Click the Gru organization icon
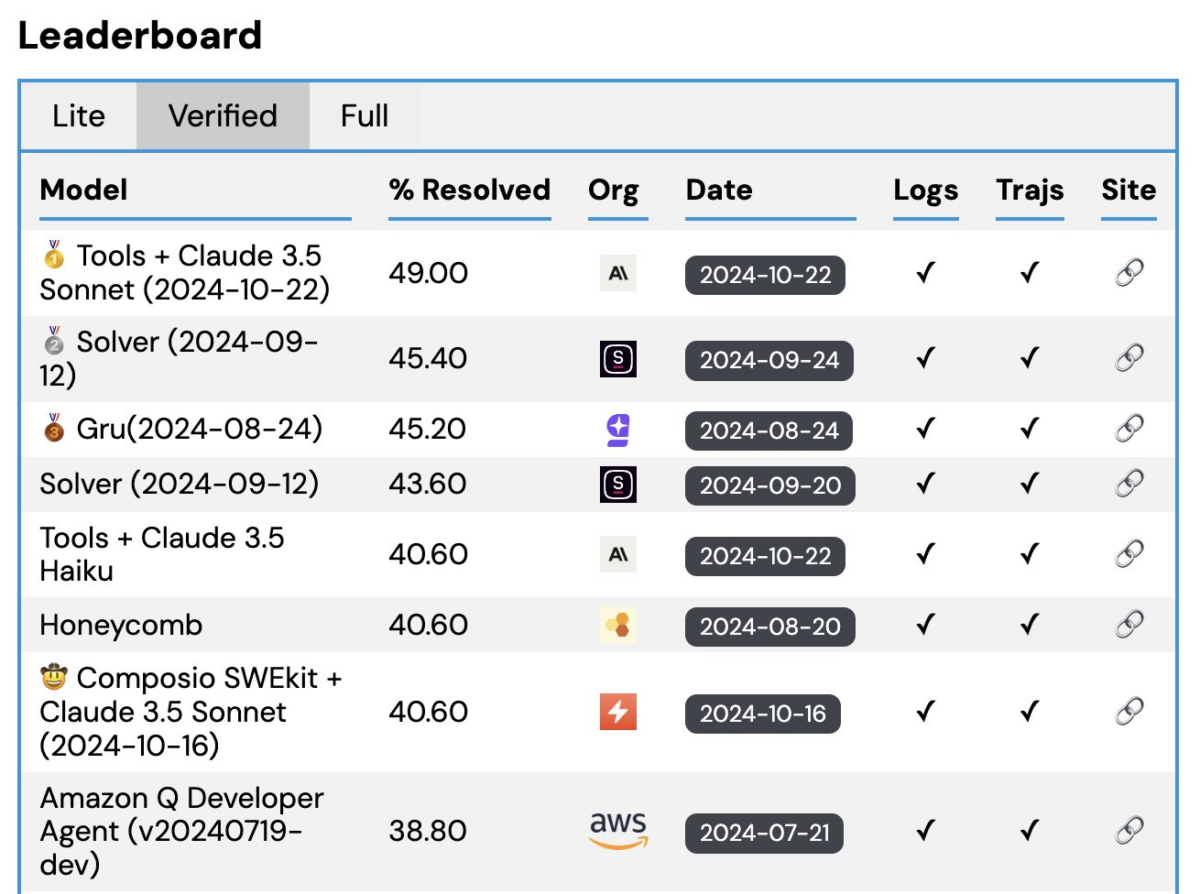Viewport: 1200px width, 894px height. coord(617,430)
